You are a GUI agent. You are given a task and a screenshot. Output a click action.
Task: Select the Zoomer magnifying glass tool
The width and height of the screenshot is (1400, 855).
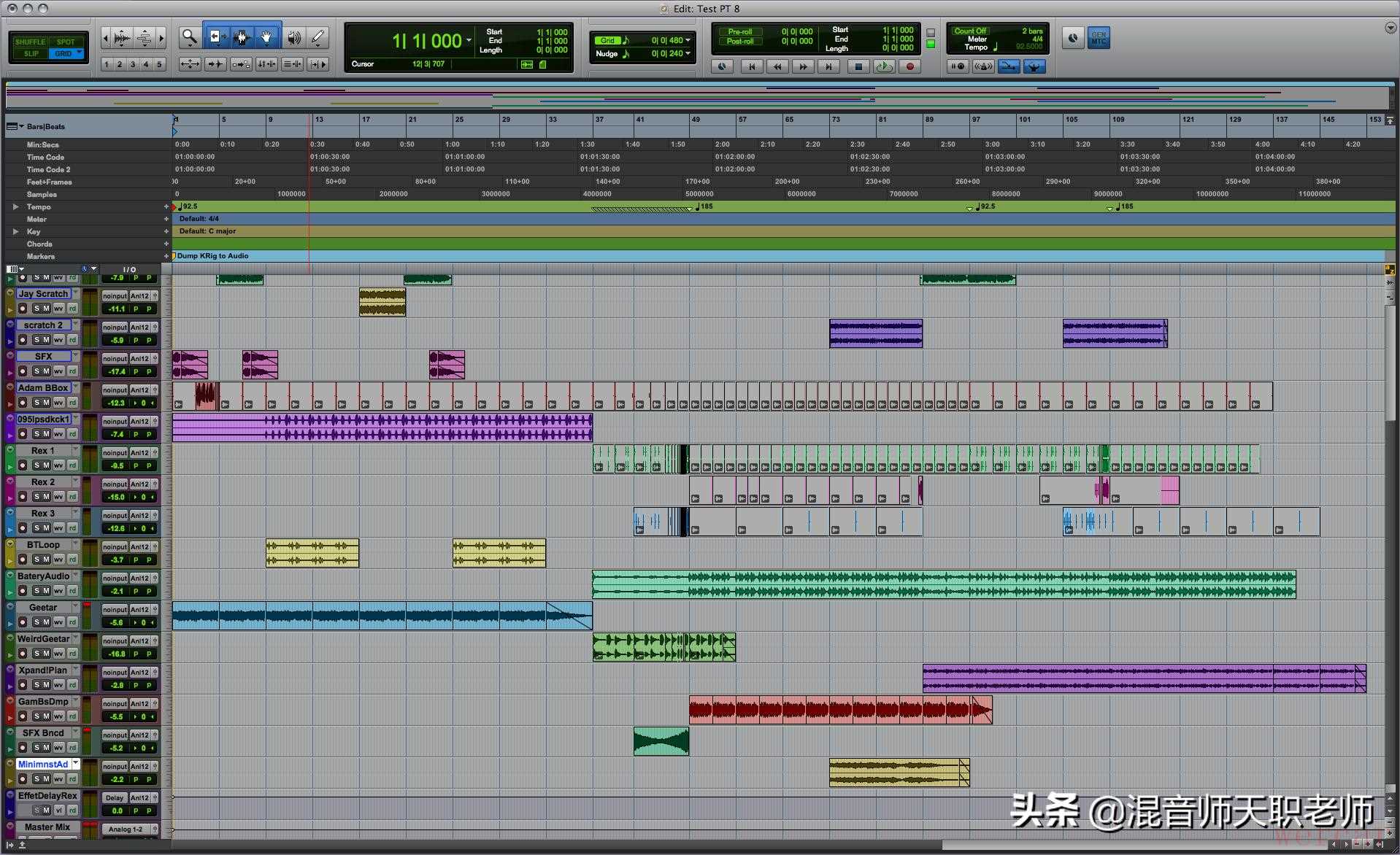pyautogui.click(x=190, y=37)
